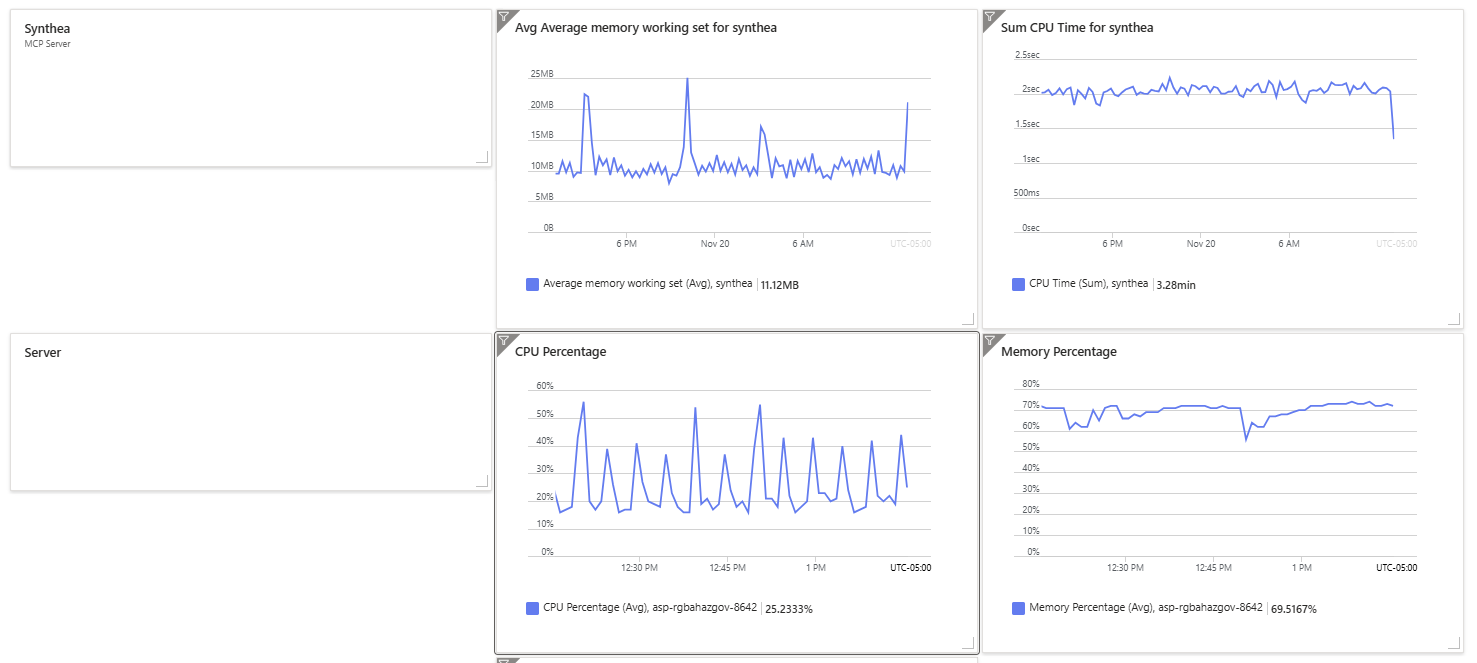Click the CPU Percentage (Avg) legend color swatch
This screenshot has width=1477, height=663.
tap(533, 608)
